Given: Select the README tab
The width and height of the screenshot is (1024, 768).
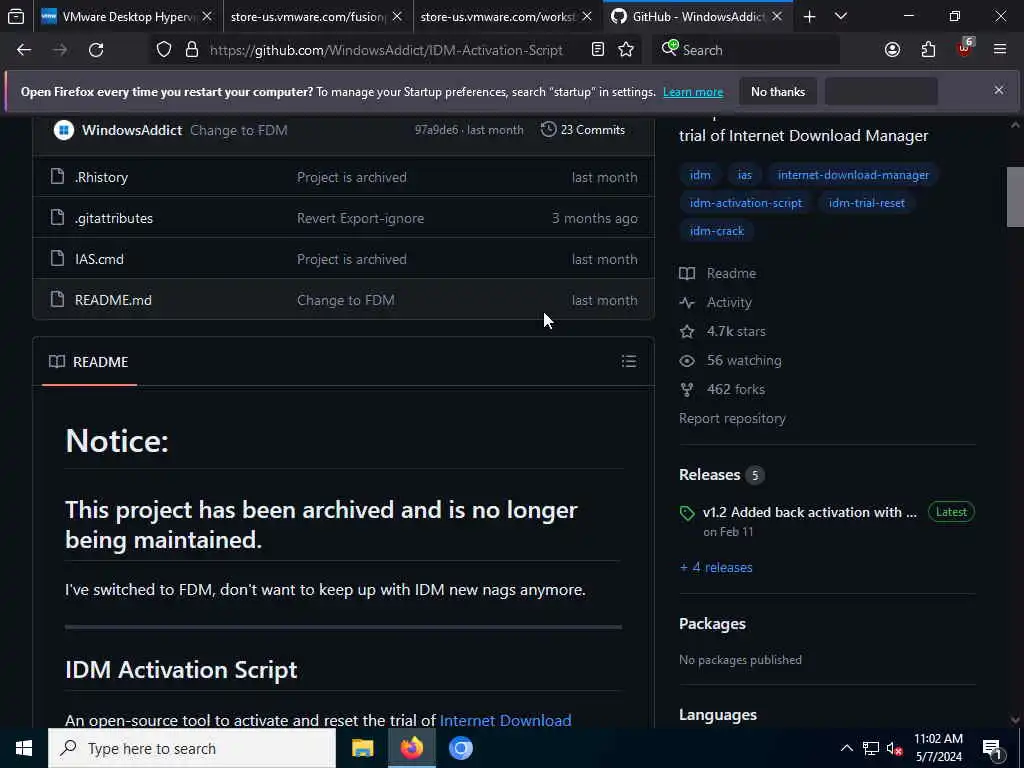Looking at the screenshot, I should pos(89,362).
